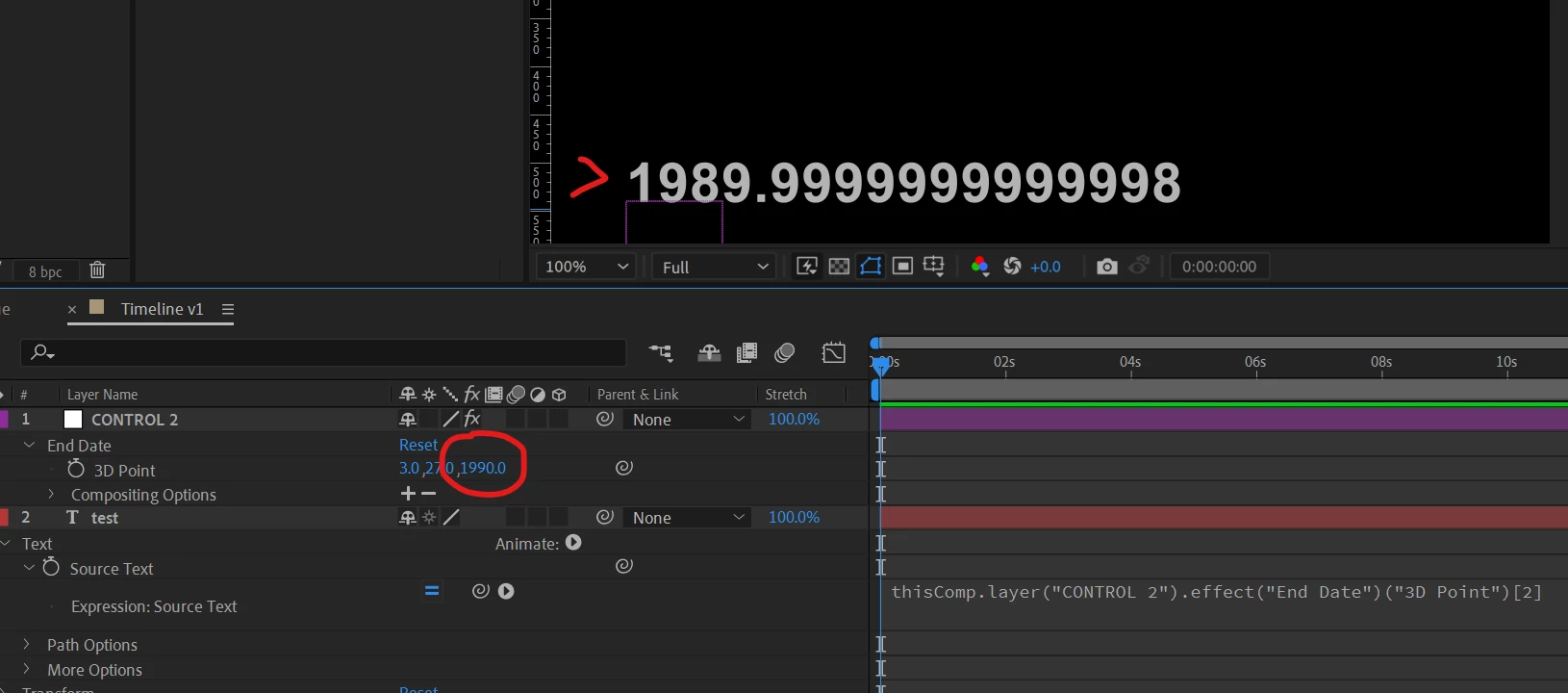Toggle mask and shape path visibility

pyautogui.click(x=871, y=267)
